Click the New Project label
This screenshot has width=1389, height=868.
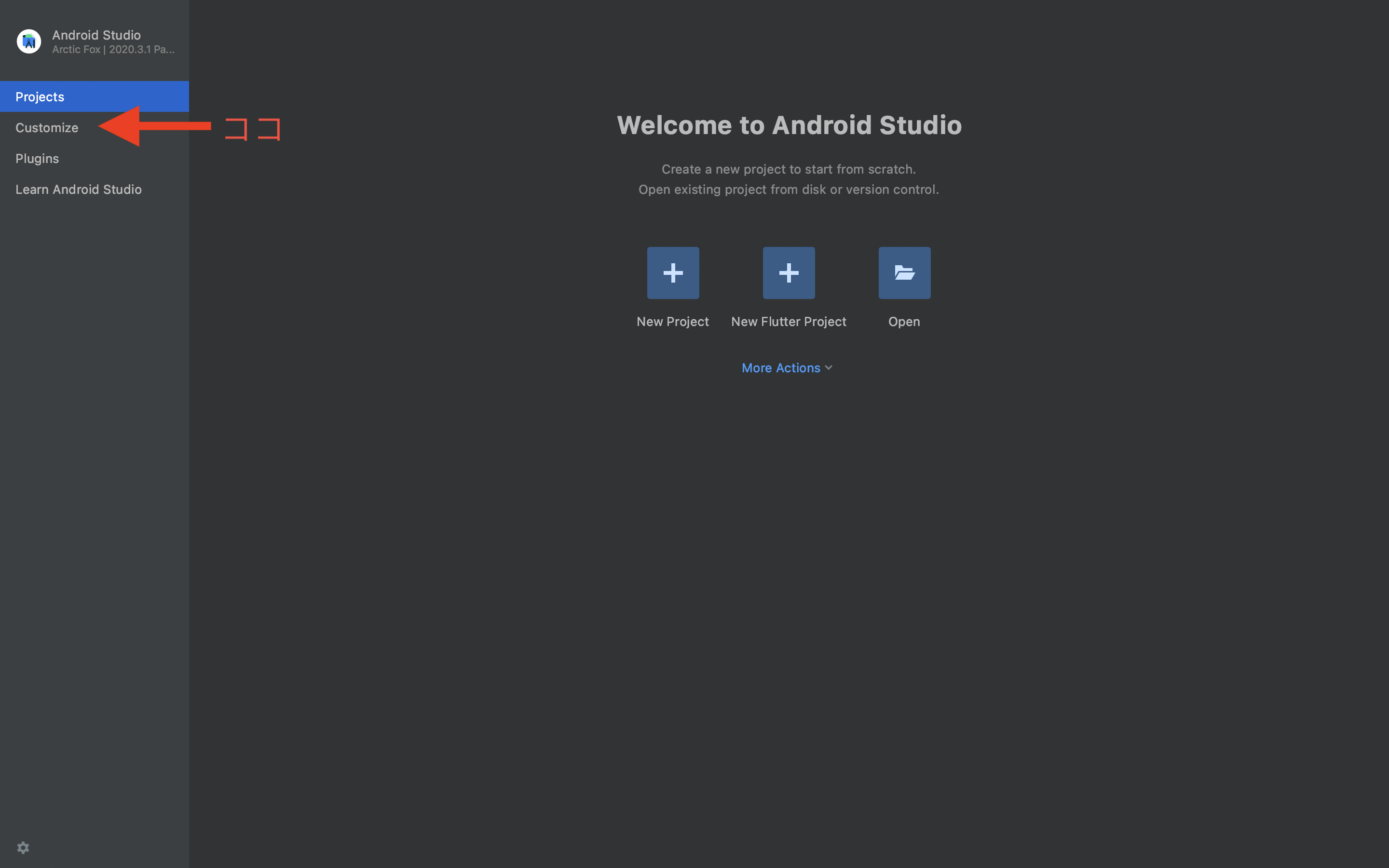(673, 322)
